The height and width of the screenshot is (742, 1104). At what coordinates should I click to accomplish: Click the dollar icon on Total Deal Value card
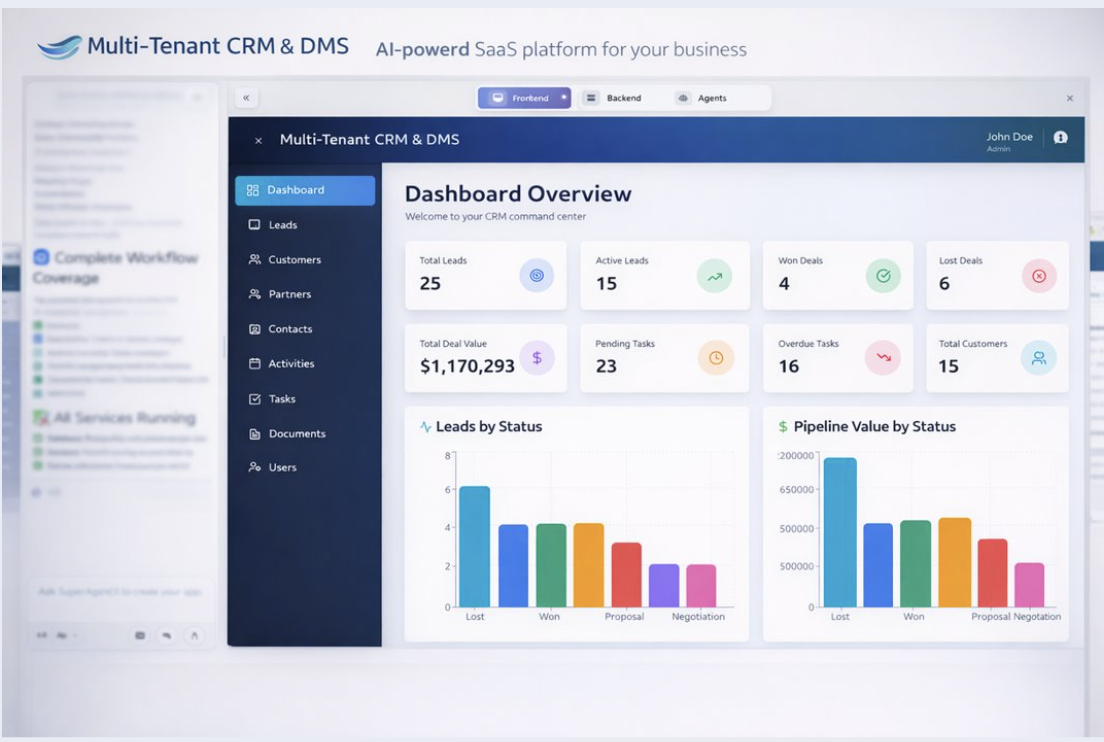[x=537, y=356]
